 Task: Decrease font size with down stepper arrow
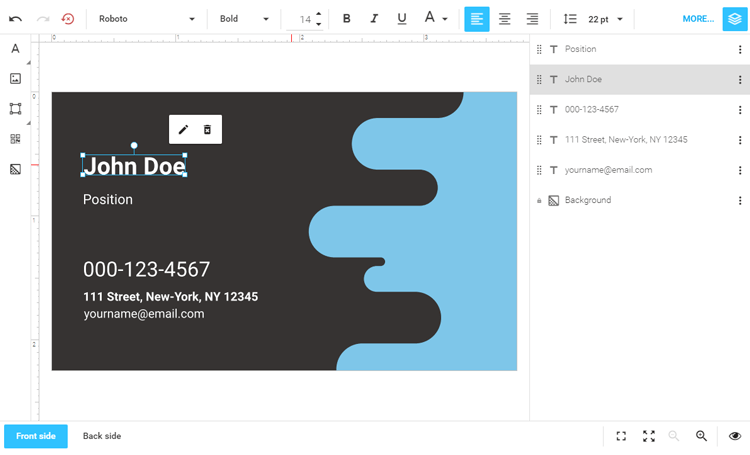click(x=319, y=24)
